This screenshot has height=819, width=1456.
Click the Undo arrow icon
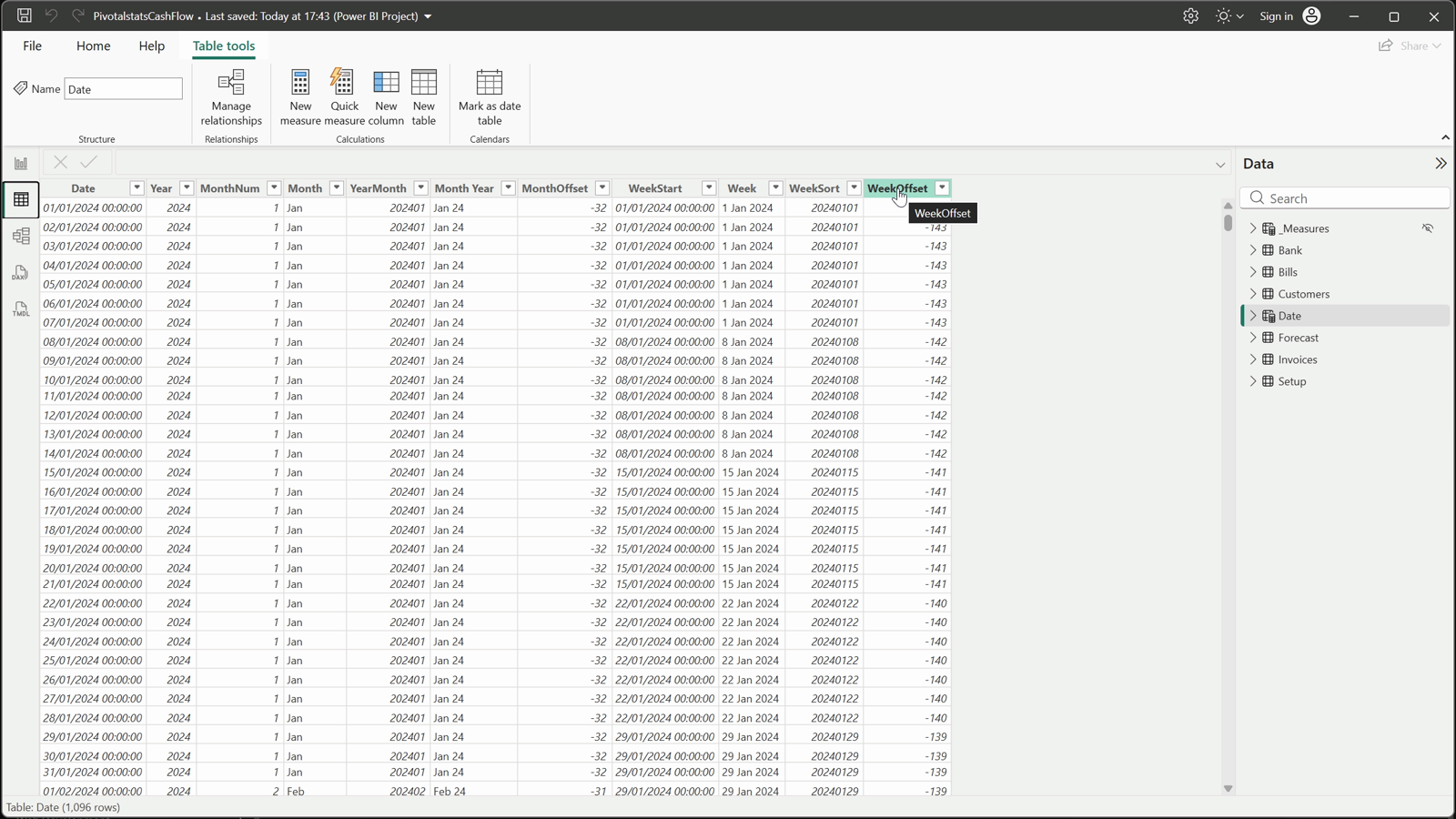click(51, 15)
